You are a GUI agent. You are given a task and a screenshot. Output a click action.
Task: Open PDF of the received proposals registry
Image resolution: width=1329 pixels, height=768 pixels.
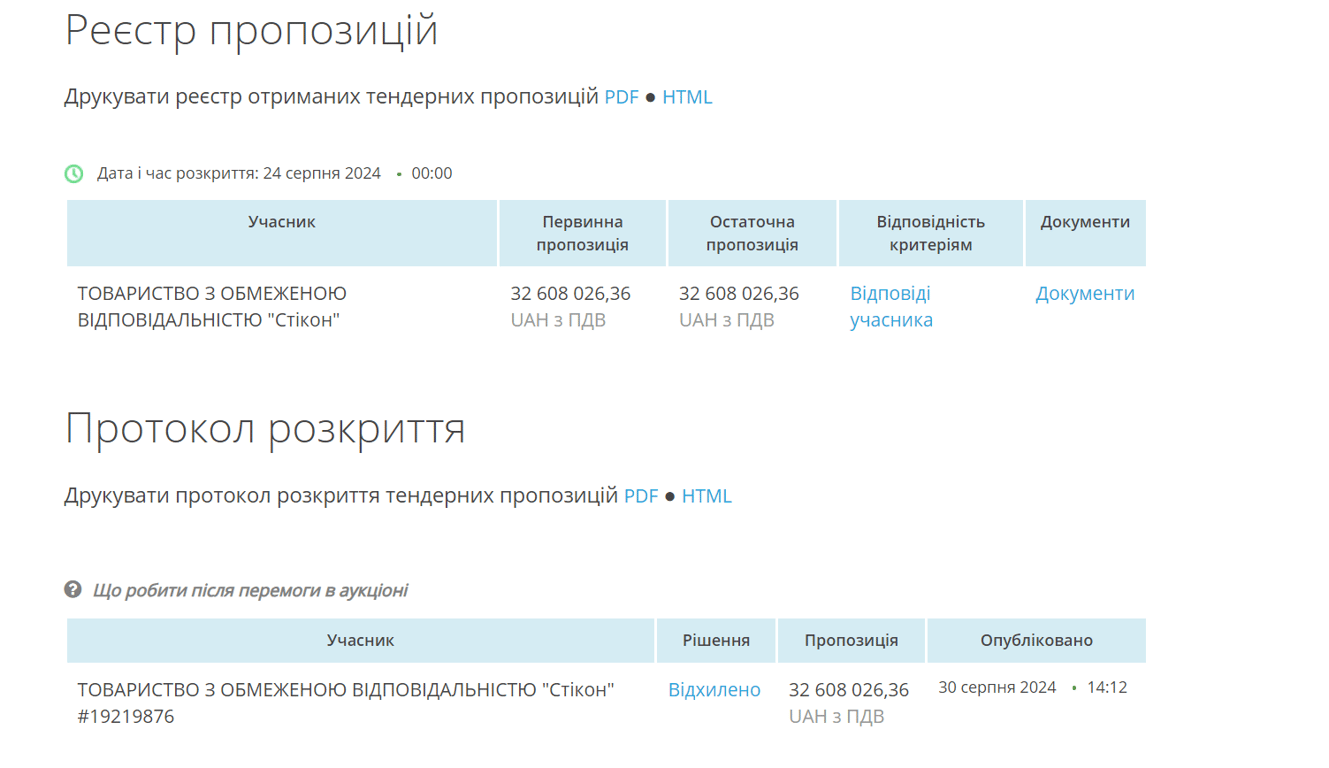(x=621, y=97)
